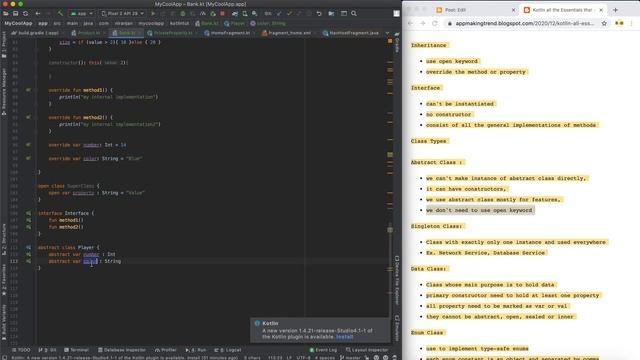Open the Device File Explorer side panel
This screenshot has height=360, width=640.
click(x=397, y=280)
